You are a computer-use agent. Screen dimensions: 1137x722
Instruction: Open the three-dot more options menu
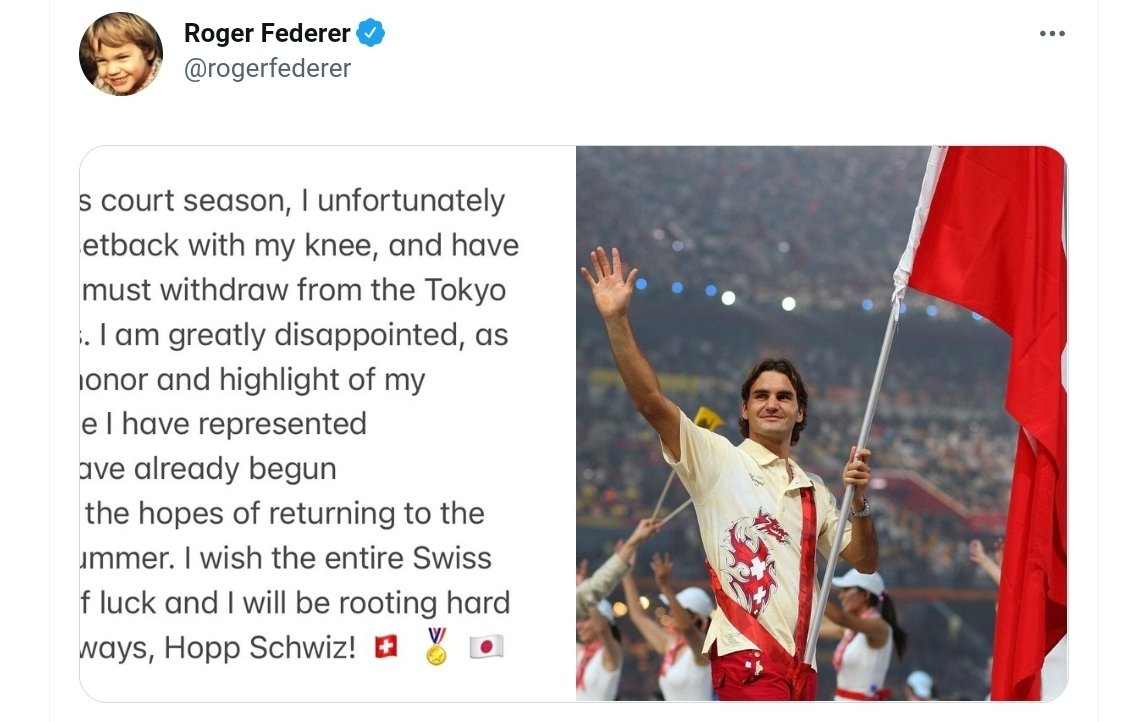pos(1052,33)
